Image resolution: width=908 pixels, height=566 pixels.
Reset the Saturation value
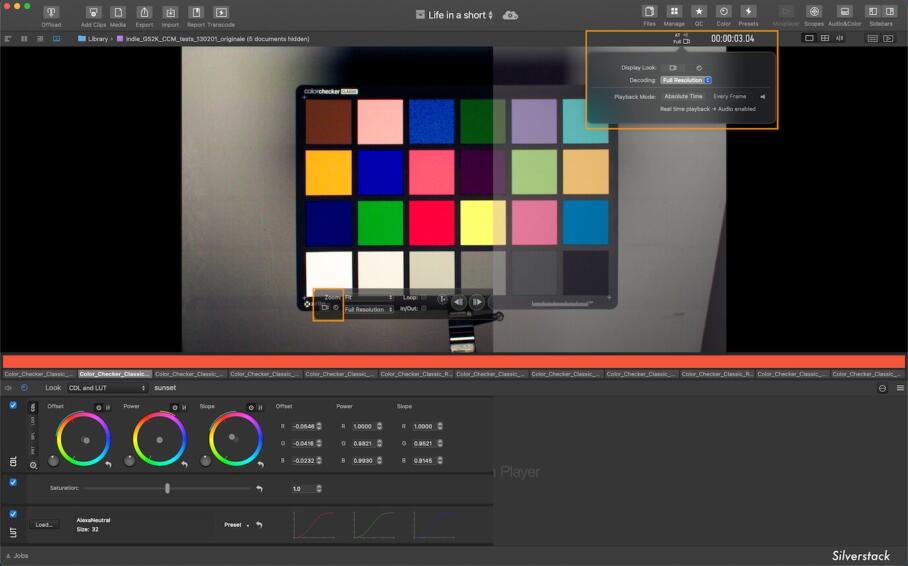click(x=259, y=488)
